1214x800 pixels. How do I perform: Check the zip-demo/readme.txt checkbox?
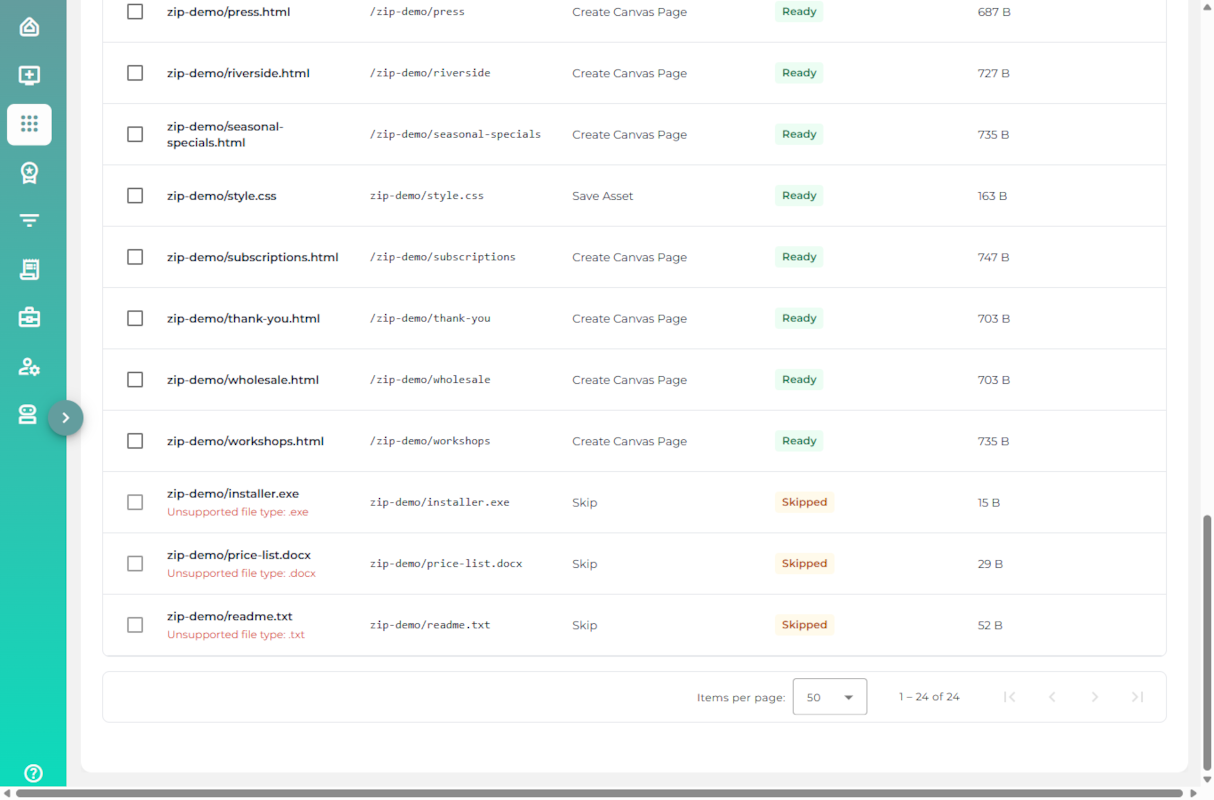tap(135, 625)
